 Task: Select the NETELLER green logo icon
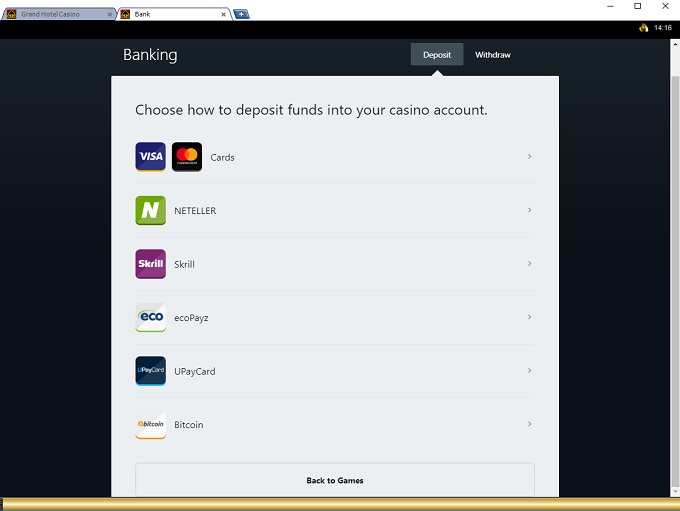pyautogui.click(x=150, y=211)
